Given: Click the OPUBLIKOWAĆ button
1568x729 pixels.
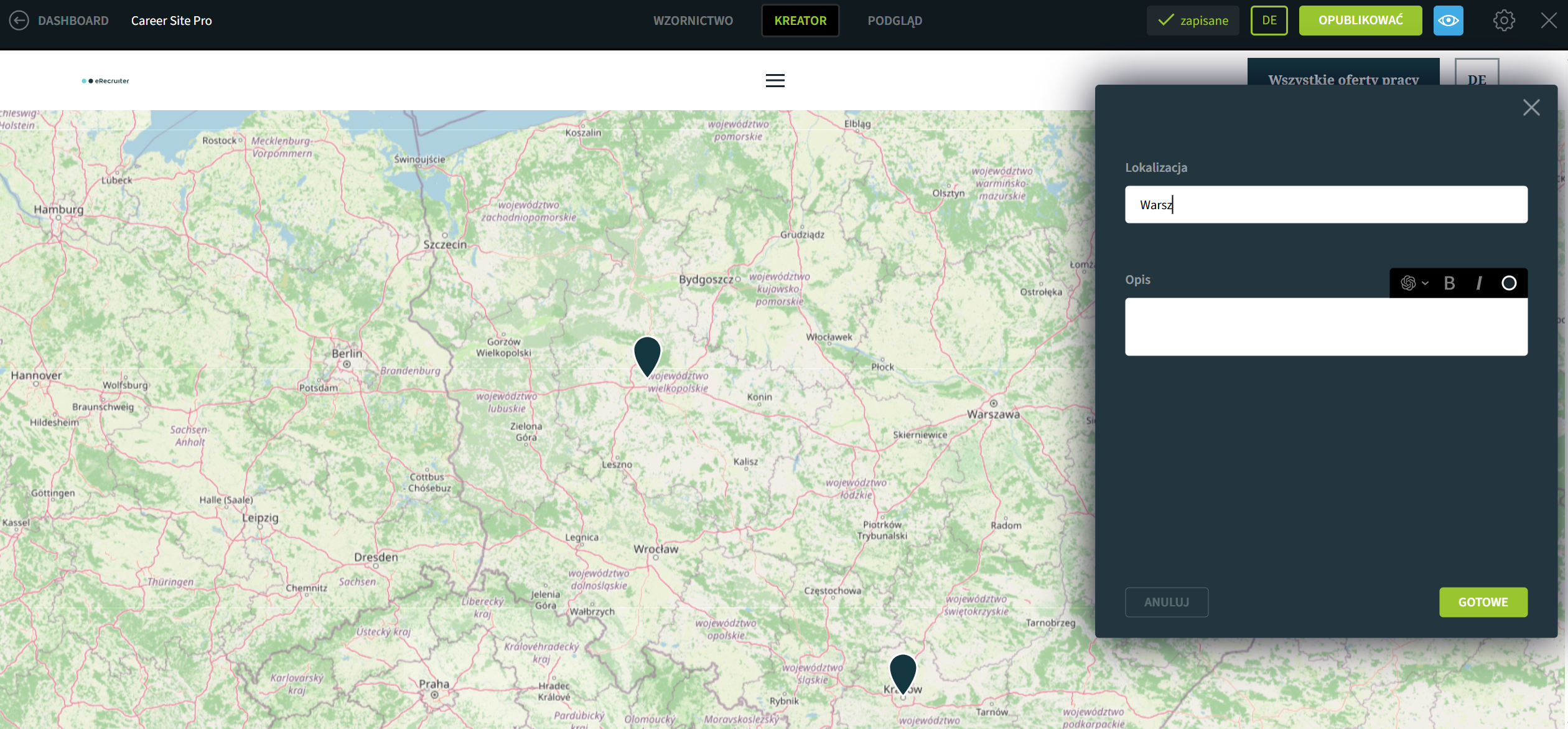Looking at the screenshot, I should [x=1360, y=21].
